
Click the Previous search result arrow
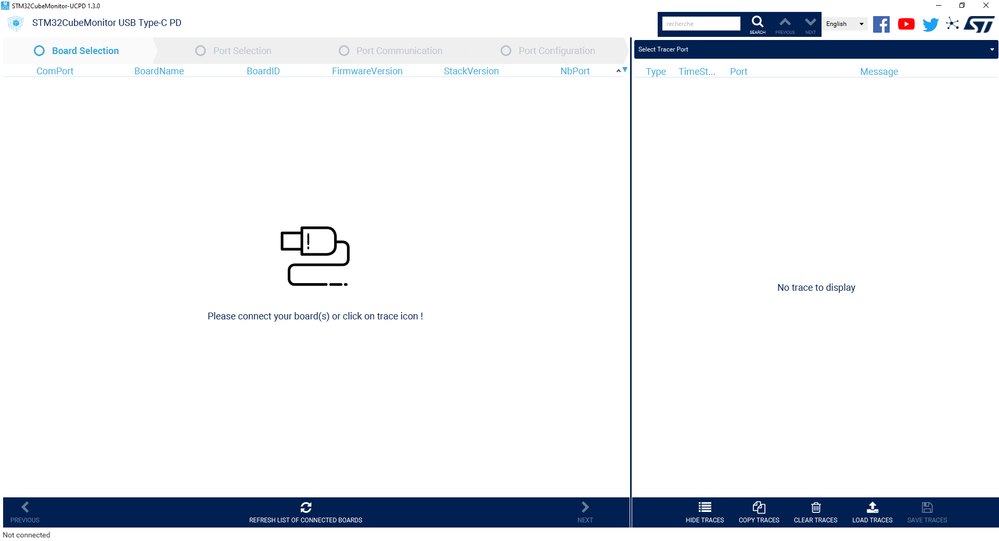pos(785,24)
